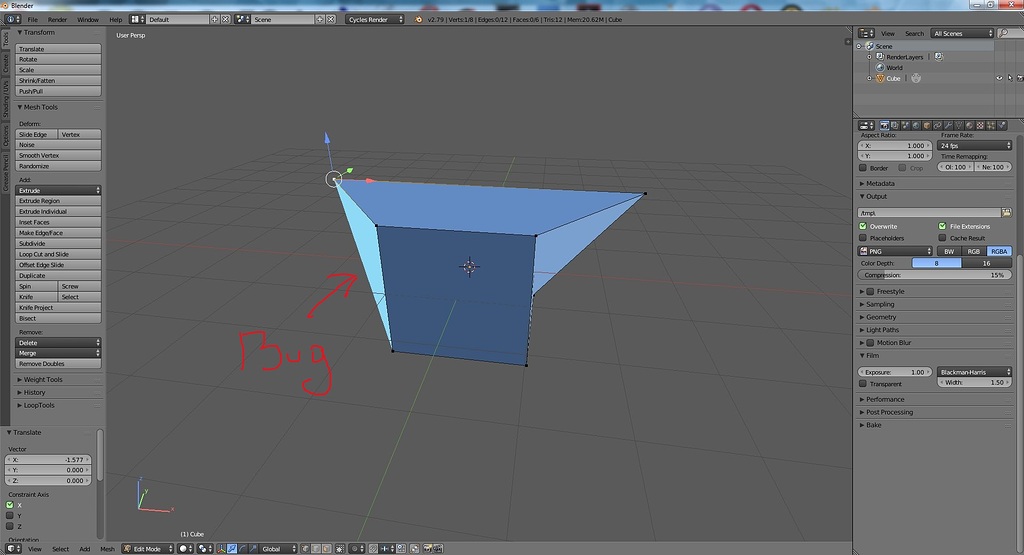This screenshot has height=555, width=1024.
Task: Open the Extrude dropdown
Action: point(58,190)
